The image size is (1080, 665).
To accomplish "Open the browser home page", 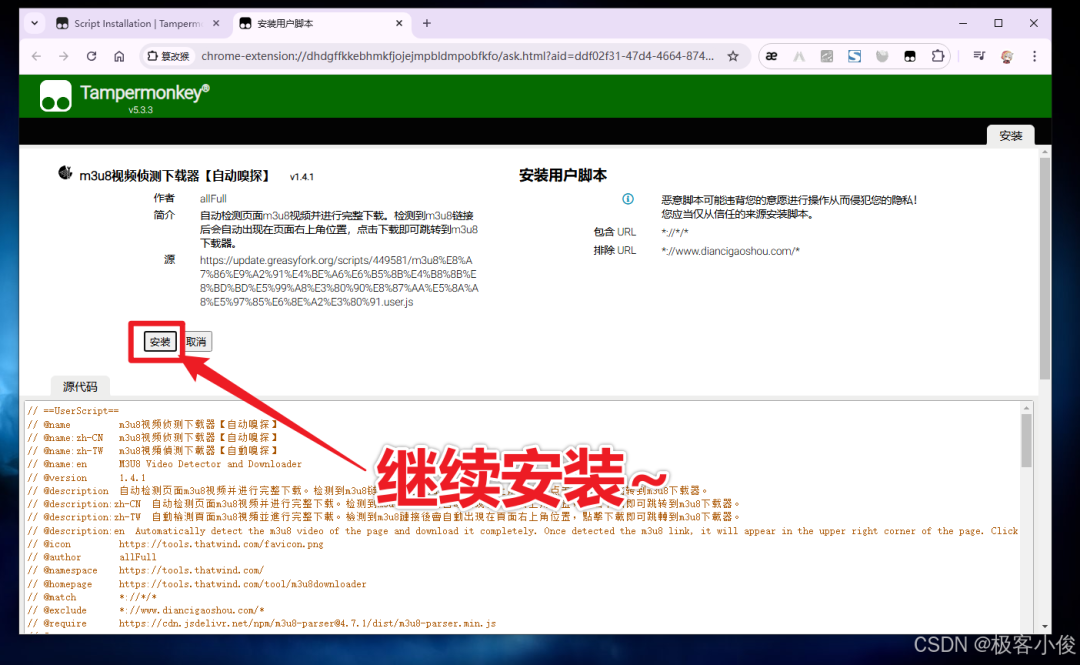I will point(119,57).
